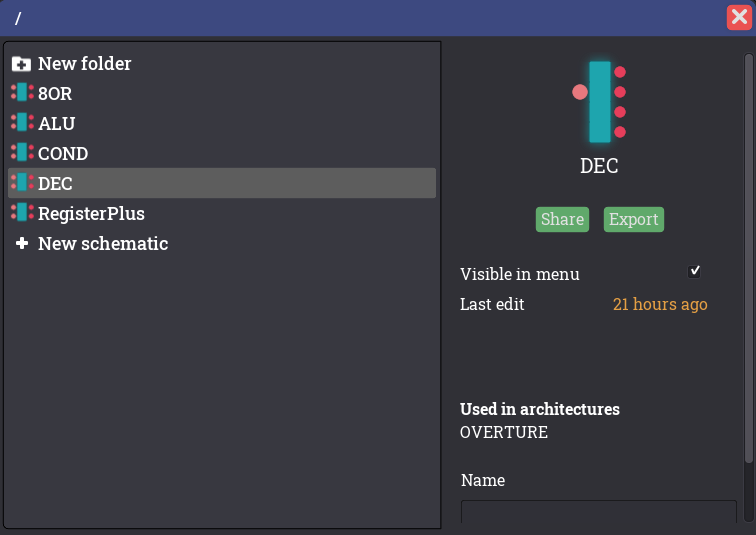This screenshot has width=756, height=535.
Task: Create a New schematic
Action: [102, 244]
